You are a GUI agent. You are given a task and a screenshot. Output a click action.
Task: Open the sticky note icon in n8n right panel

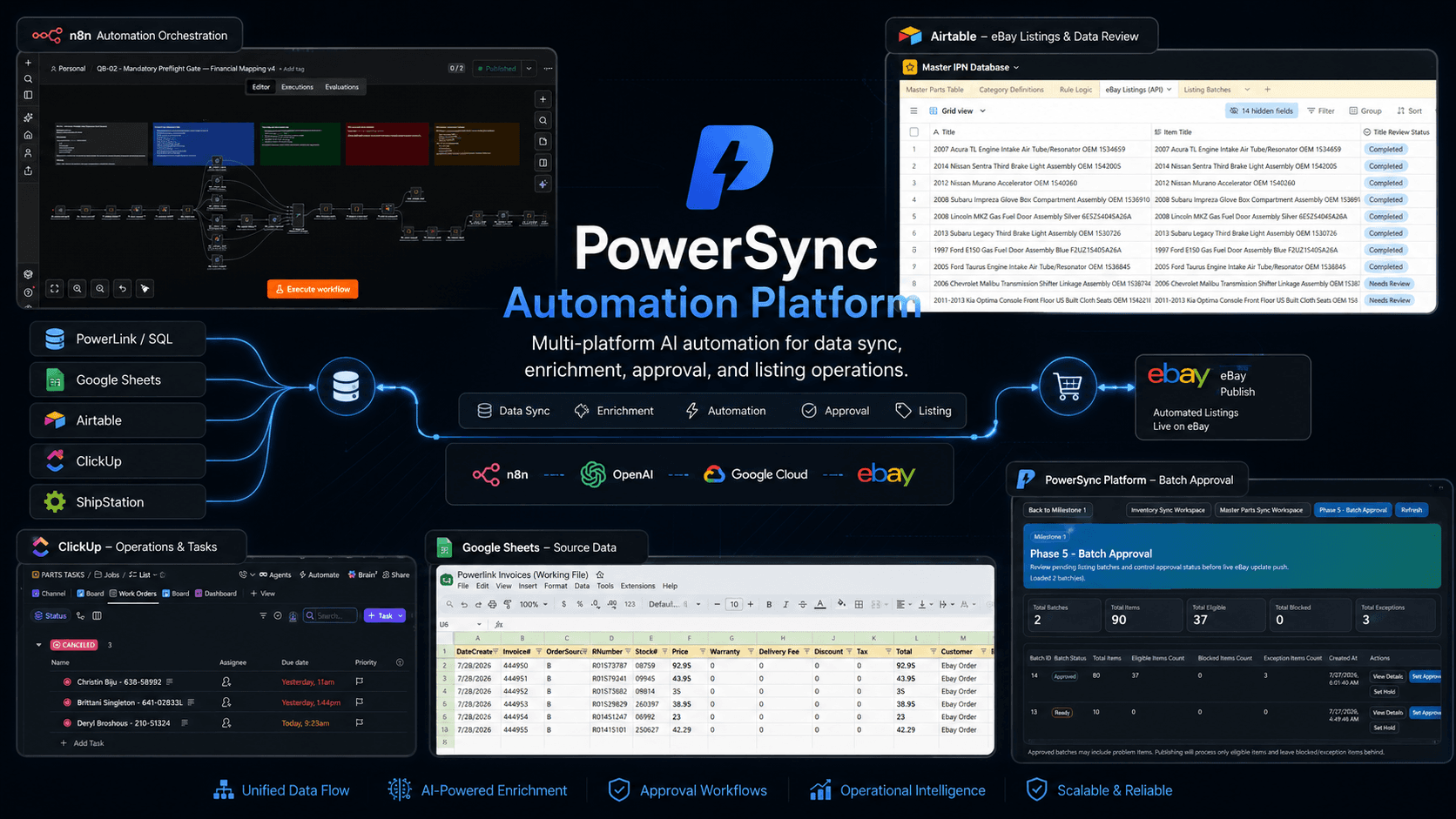(x=543, y=142)
